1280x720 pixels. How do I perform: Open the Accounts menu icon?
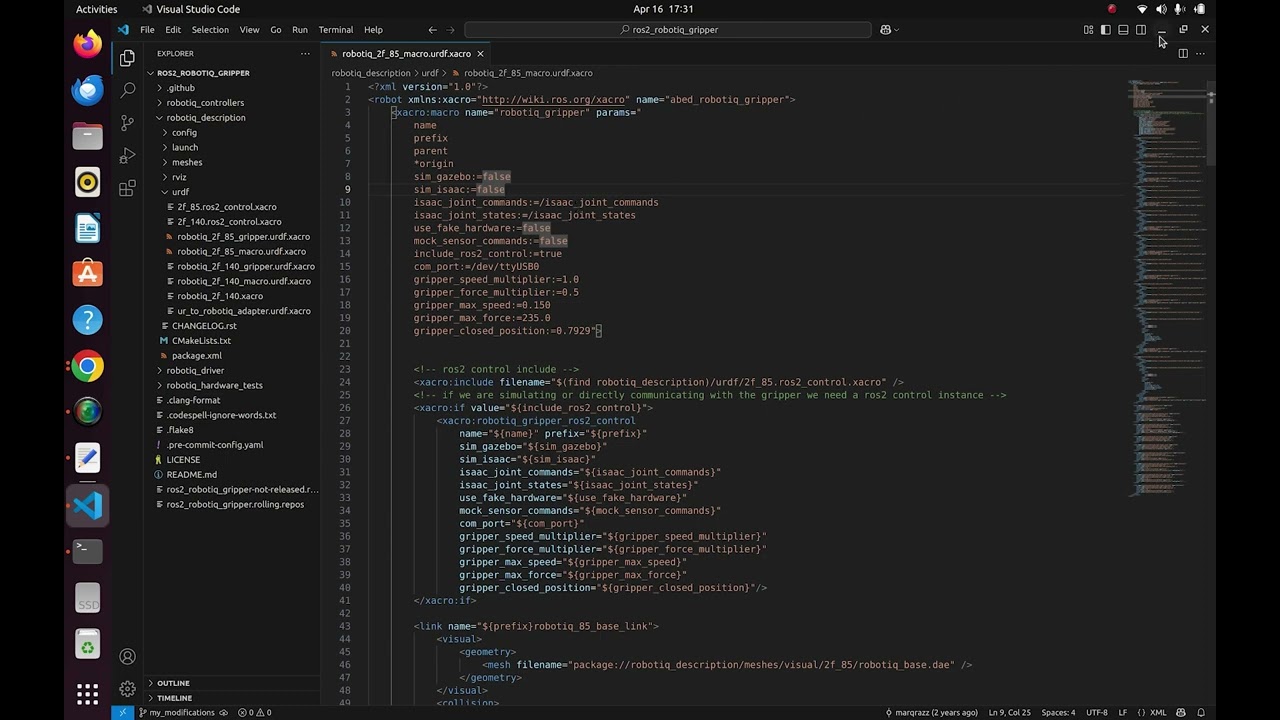pyautogui.click(x=127, y=657)
